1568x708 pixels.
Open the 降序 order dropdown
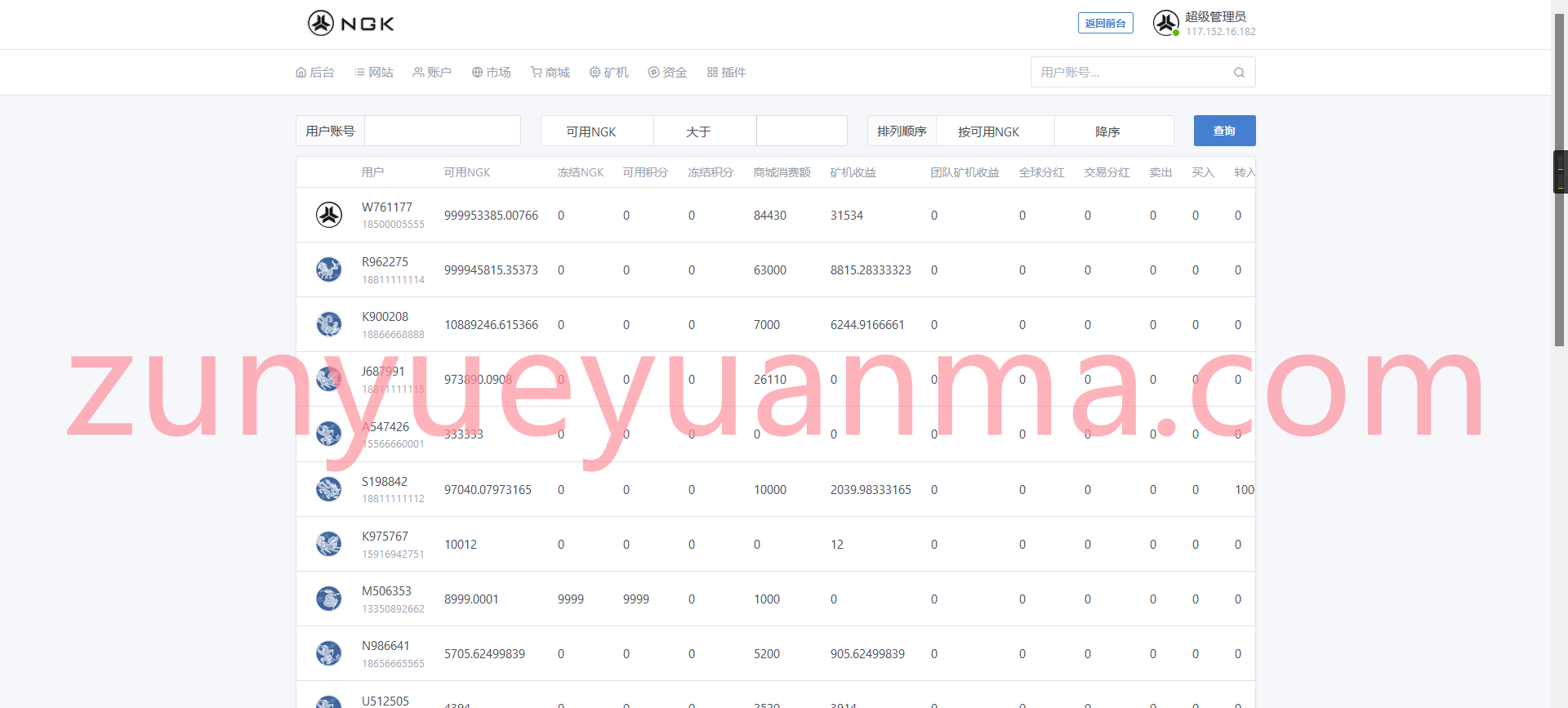click(1114, 131)
